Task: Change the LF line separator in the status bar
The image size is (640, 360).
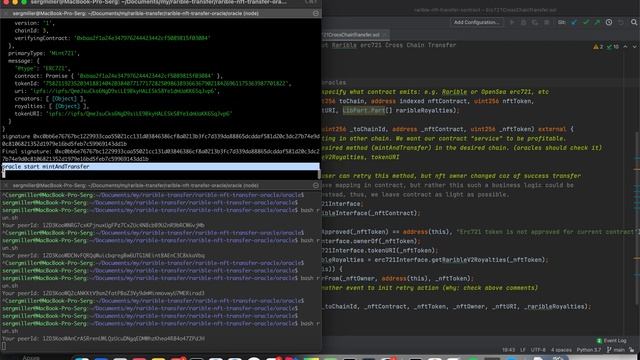Action: [523, 350]
